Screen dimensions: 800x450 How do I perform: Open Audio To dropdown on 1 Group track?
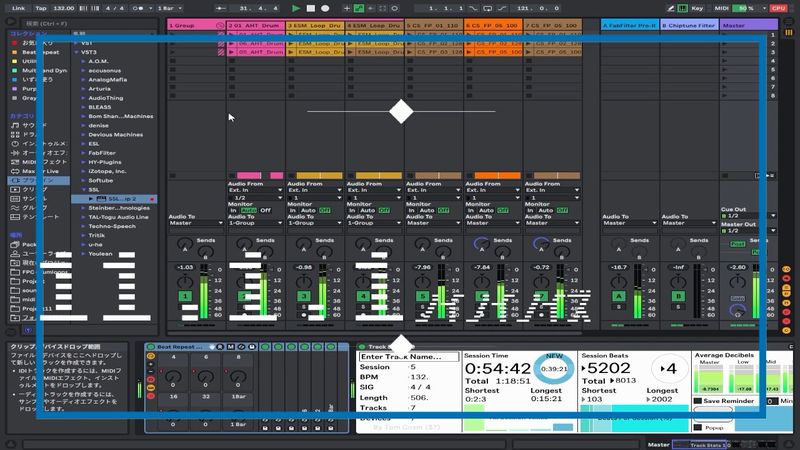click(x=195, y=223)
